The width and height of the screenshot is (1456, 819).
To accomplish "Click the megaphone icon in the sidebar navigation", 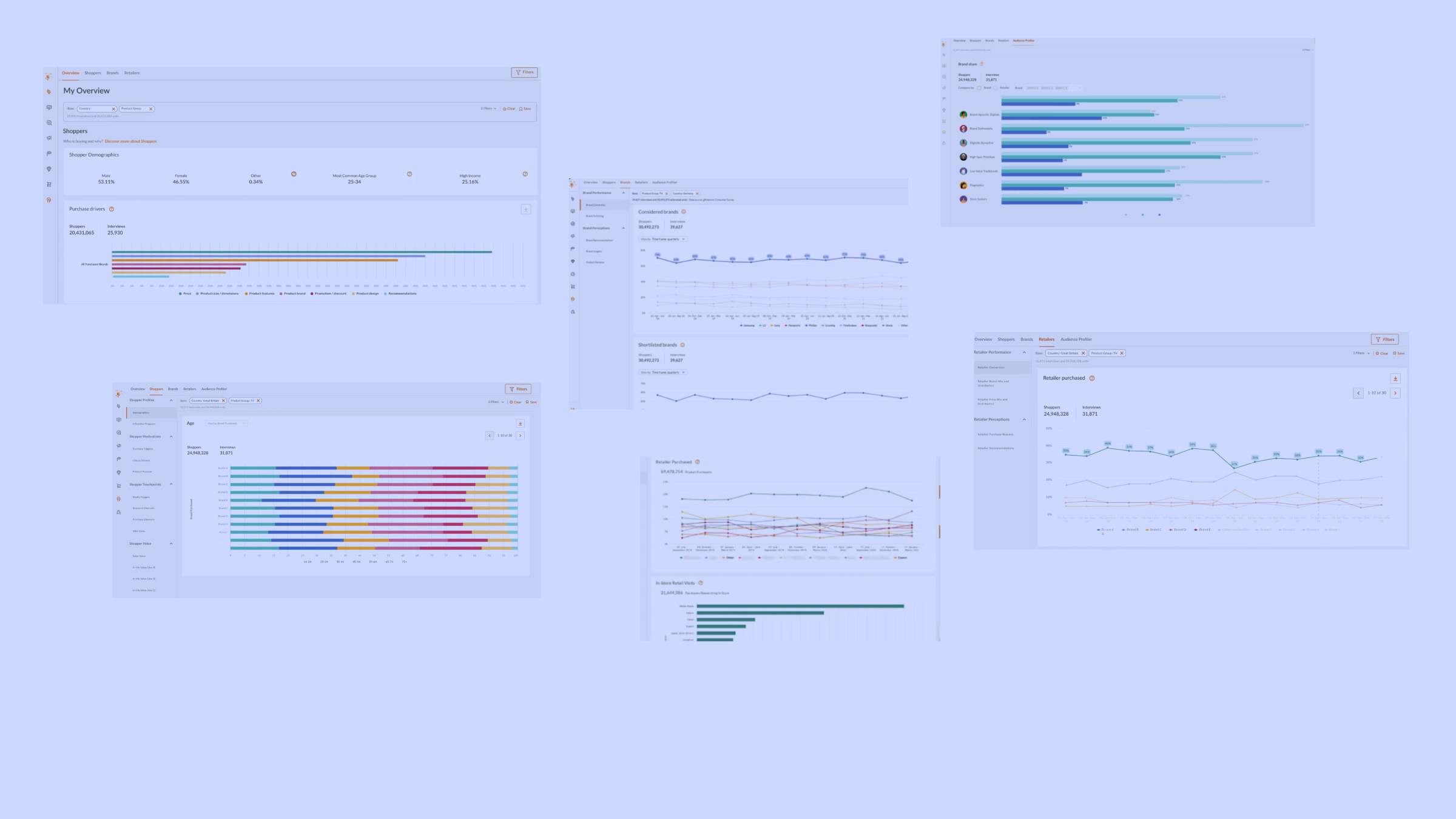I will [49, 137].
